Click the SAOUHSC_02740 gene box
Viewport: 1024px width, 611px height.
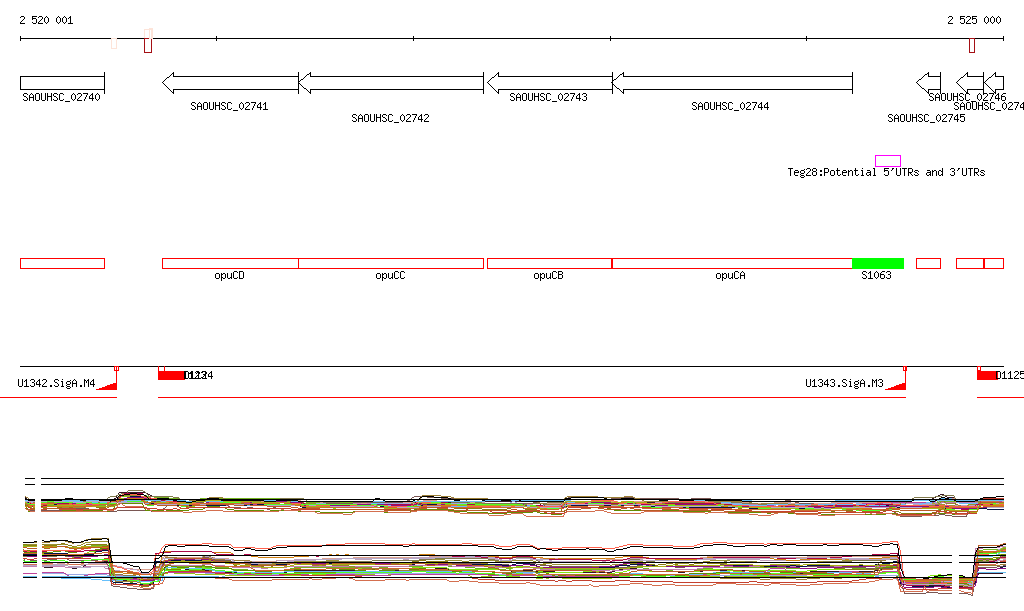[x=62, y=83]
